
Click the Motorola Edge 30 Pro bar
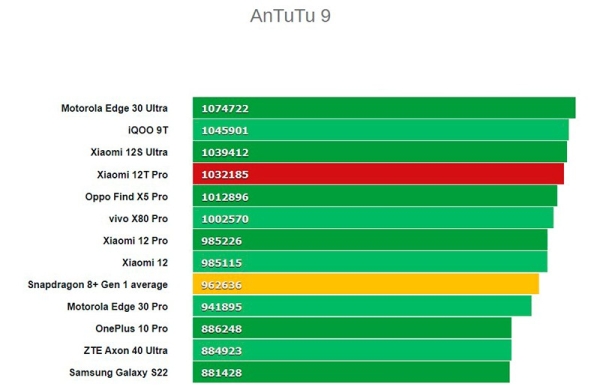362,306
